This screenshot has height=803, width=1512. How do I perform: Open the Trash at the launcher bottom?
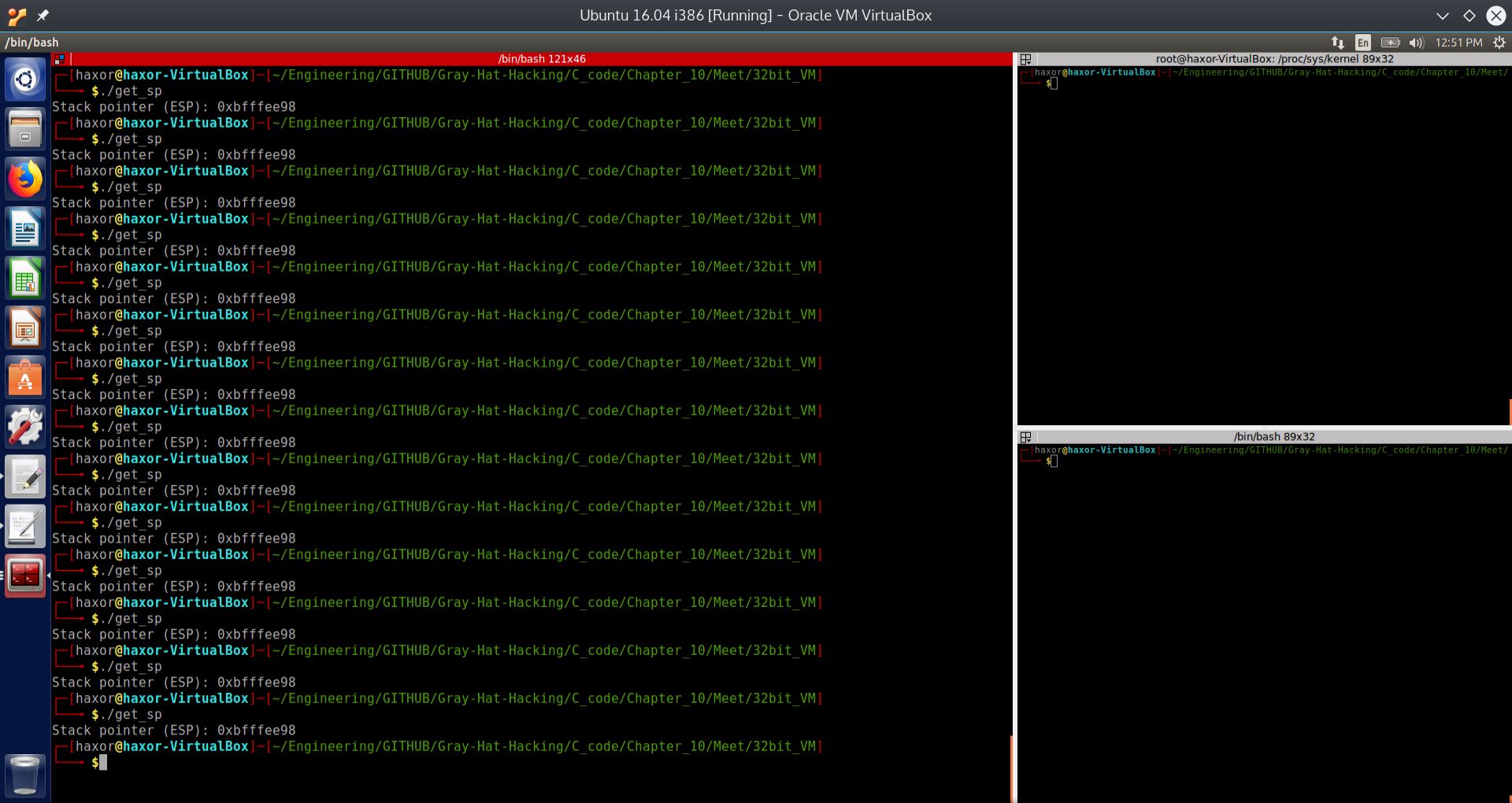pos(24,775)
